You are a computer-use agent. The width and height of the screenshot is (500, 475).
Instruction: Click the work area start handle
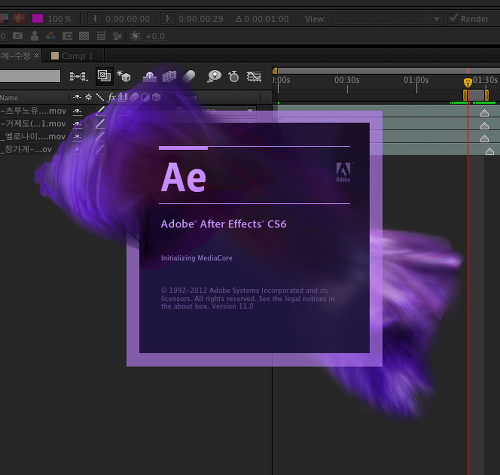click(465, 95)
